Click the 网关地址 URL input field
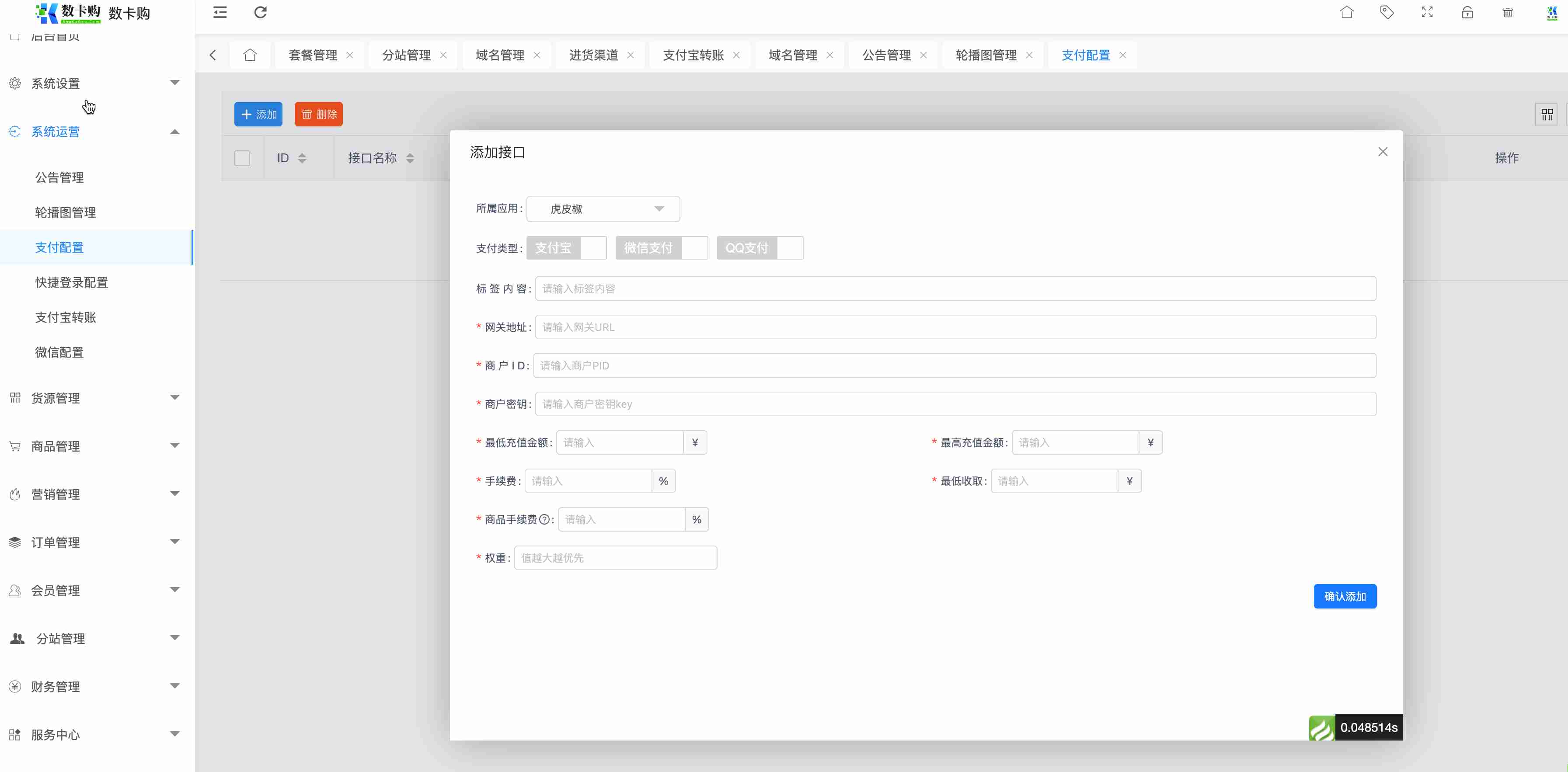The image size is (1568, 772). pos(955,327)
